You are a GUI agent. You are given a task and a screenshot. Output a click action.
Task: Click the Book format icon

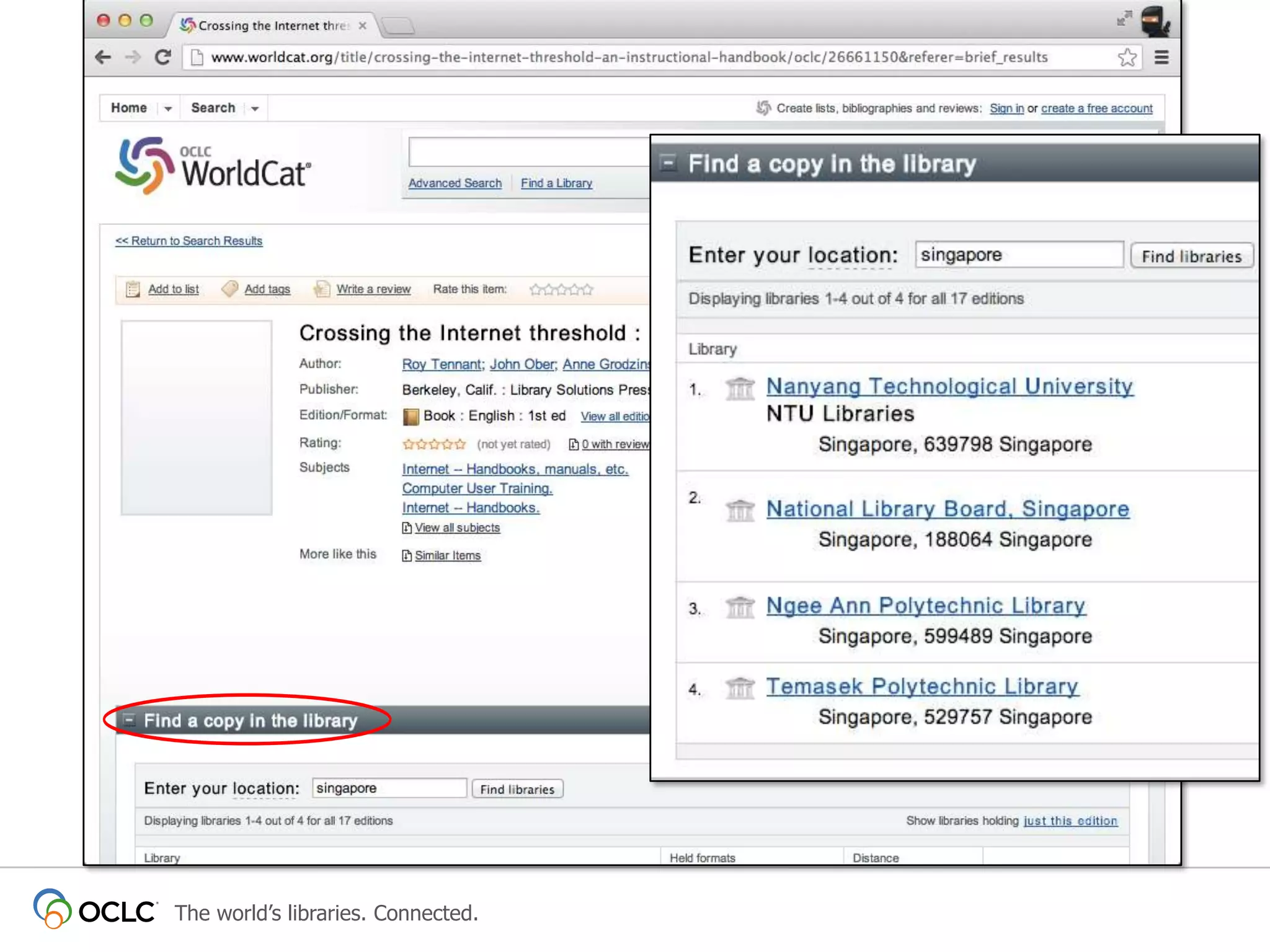[411, 416]
